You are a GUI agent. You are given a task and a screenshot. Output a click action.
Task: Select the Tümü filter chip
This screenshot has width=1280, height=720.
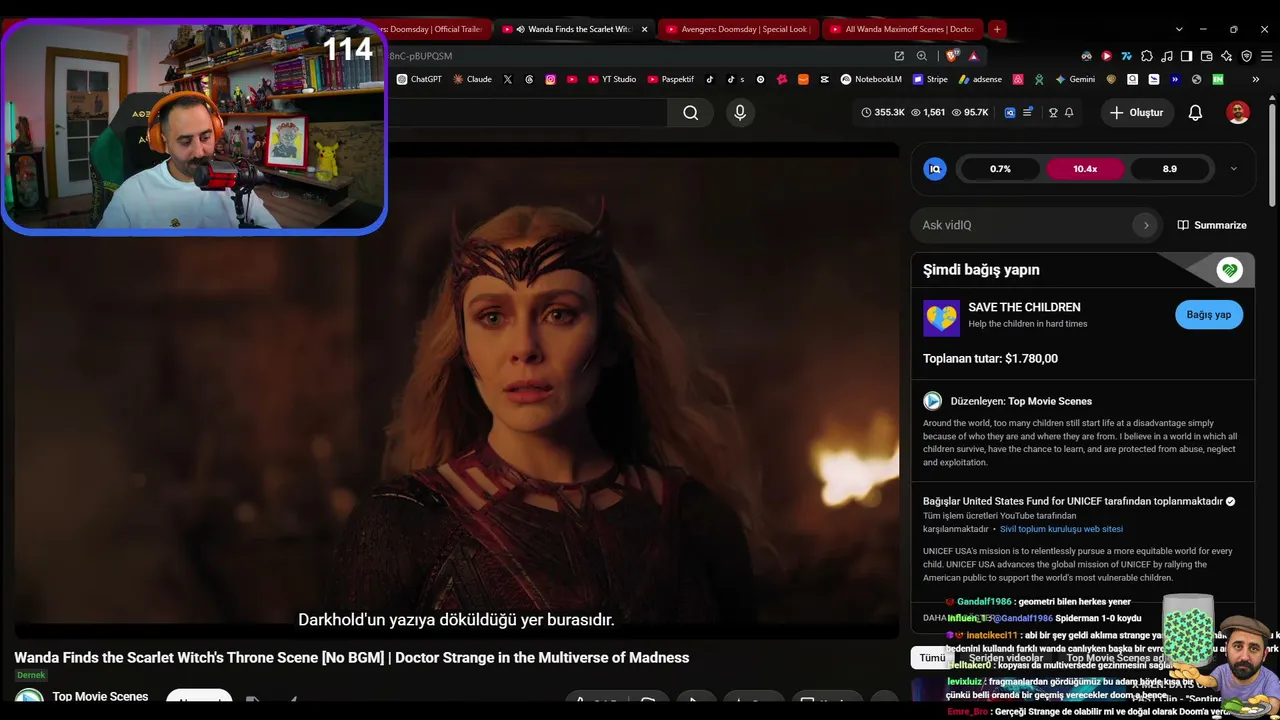pyautogui.click(x=932, y=658)
